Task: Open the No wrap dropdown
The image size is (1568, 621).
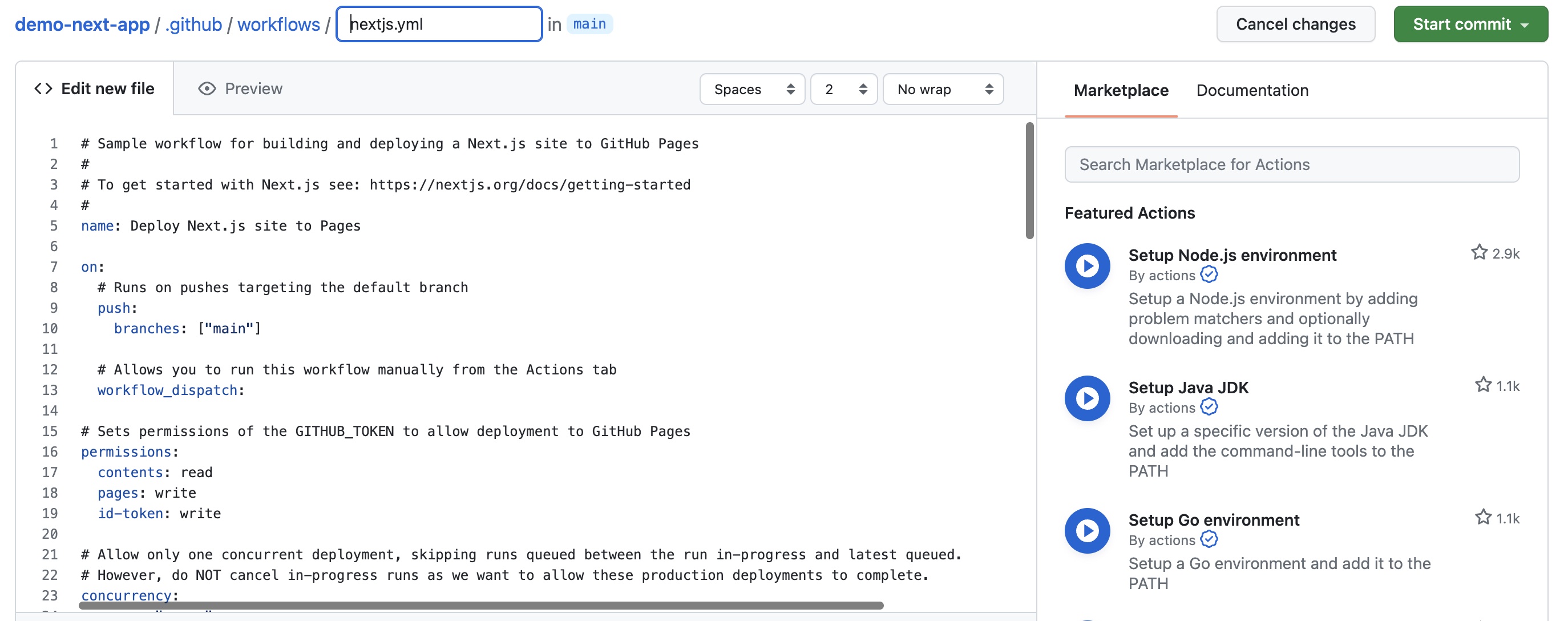Action: (943, 89)
